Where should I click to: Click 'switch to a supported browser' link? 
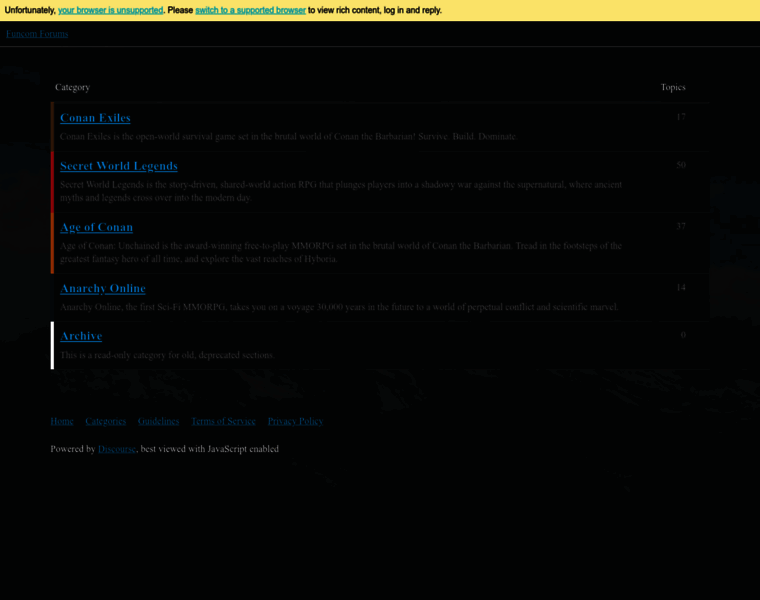(x=250, y=10)
